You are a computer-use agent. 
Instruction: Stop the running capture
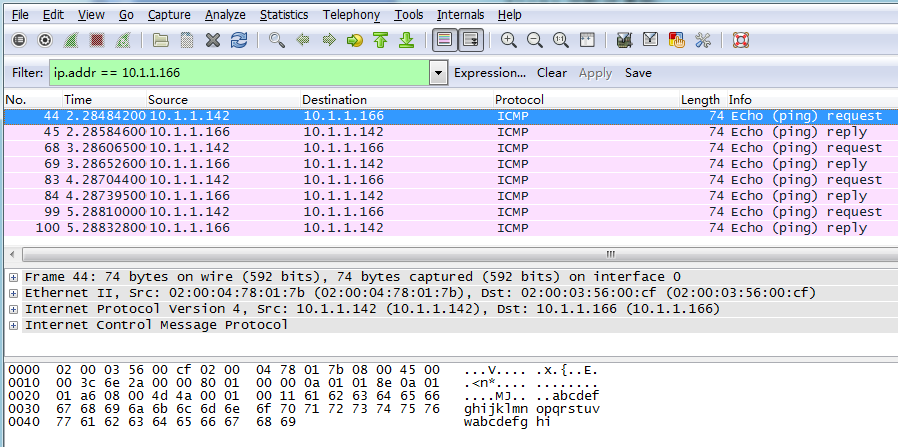(97, 40)
